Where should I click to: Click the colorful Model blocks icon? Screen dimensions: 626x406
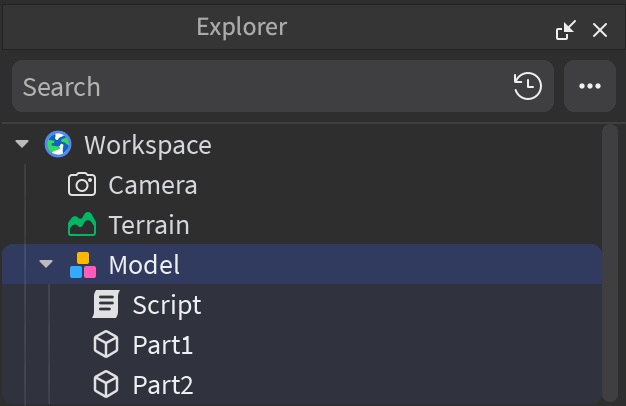pyautogui.click(x=83, y=265)
